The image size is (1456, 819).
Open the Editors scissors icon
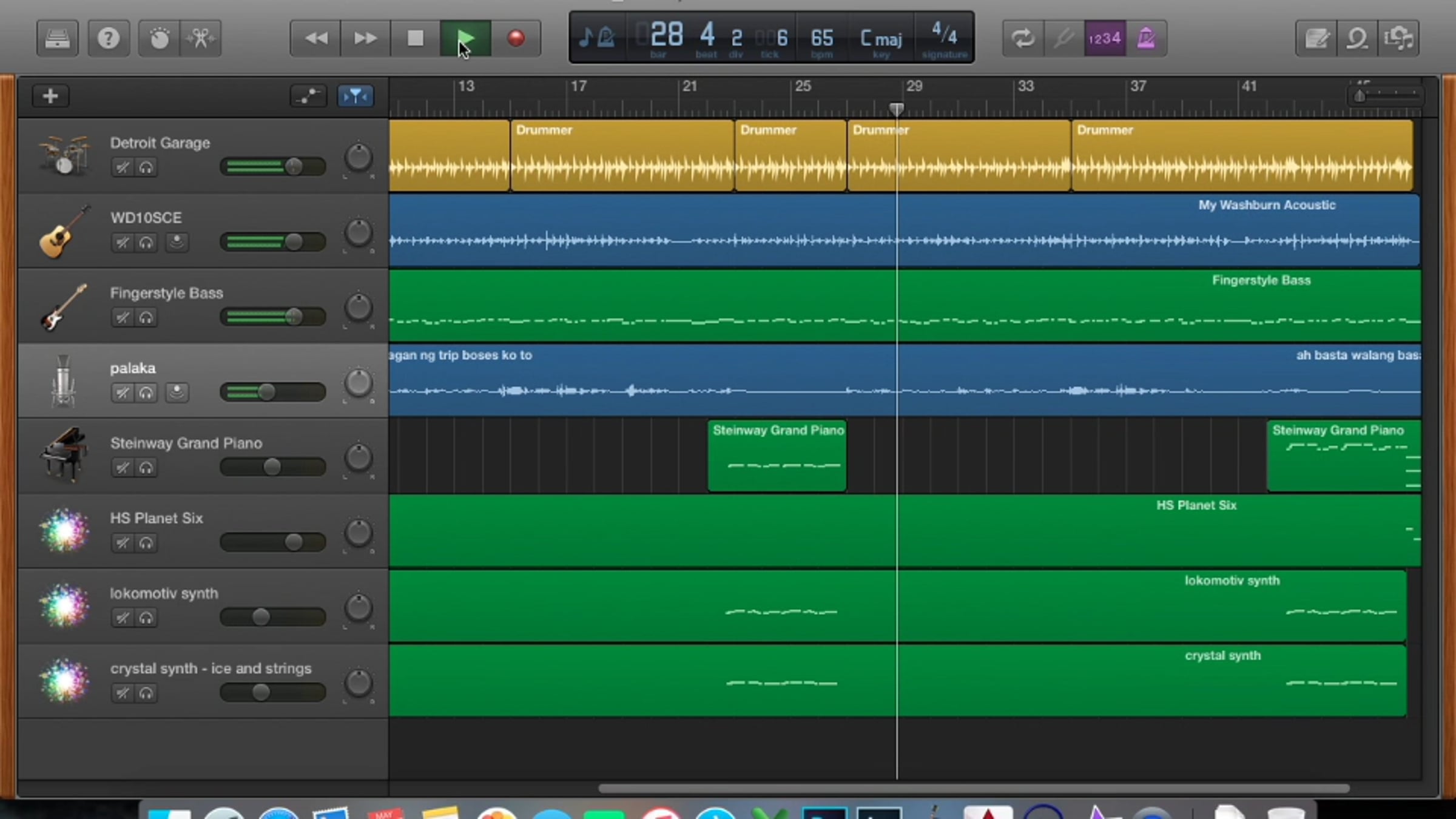pyautogui.click(x=201, y=39)
